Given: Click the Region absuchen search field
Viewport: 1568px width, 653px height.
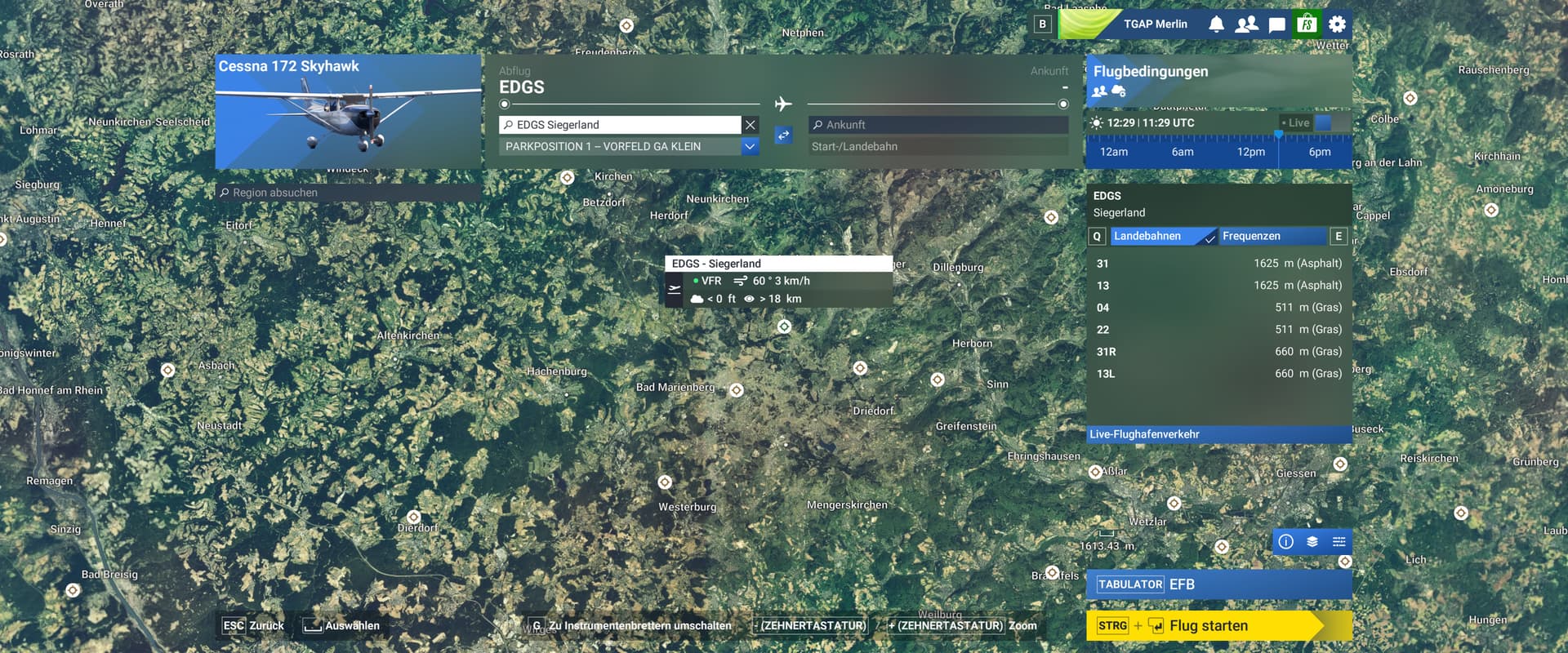Looking at the screenshot, I should pos(349,193).
